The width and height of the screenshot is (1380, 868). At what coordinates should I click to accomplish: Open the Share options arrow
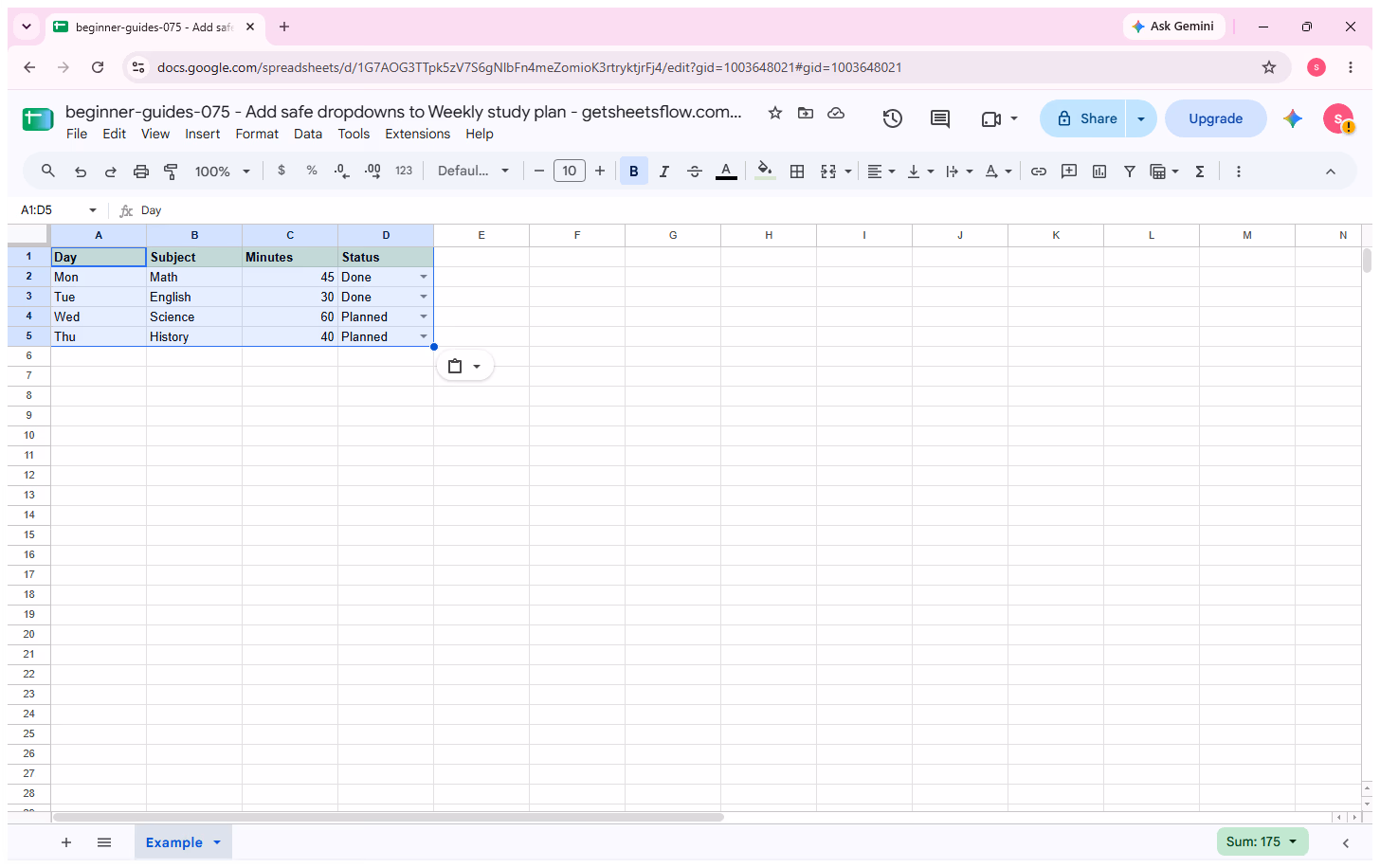pyautogui.click(x=1141, y=118)
